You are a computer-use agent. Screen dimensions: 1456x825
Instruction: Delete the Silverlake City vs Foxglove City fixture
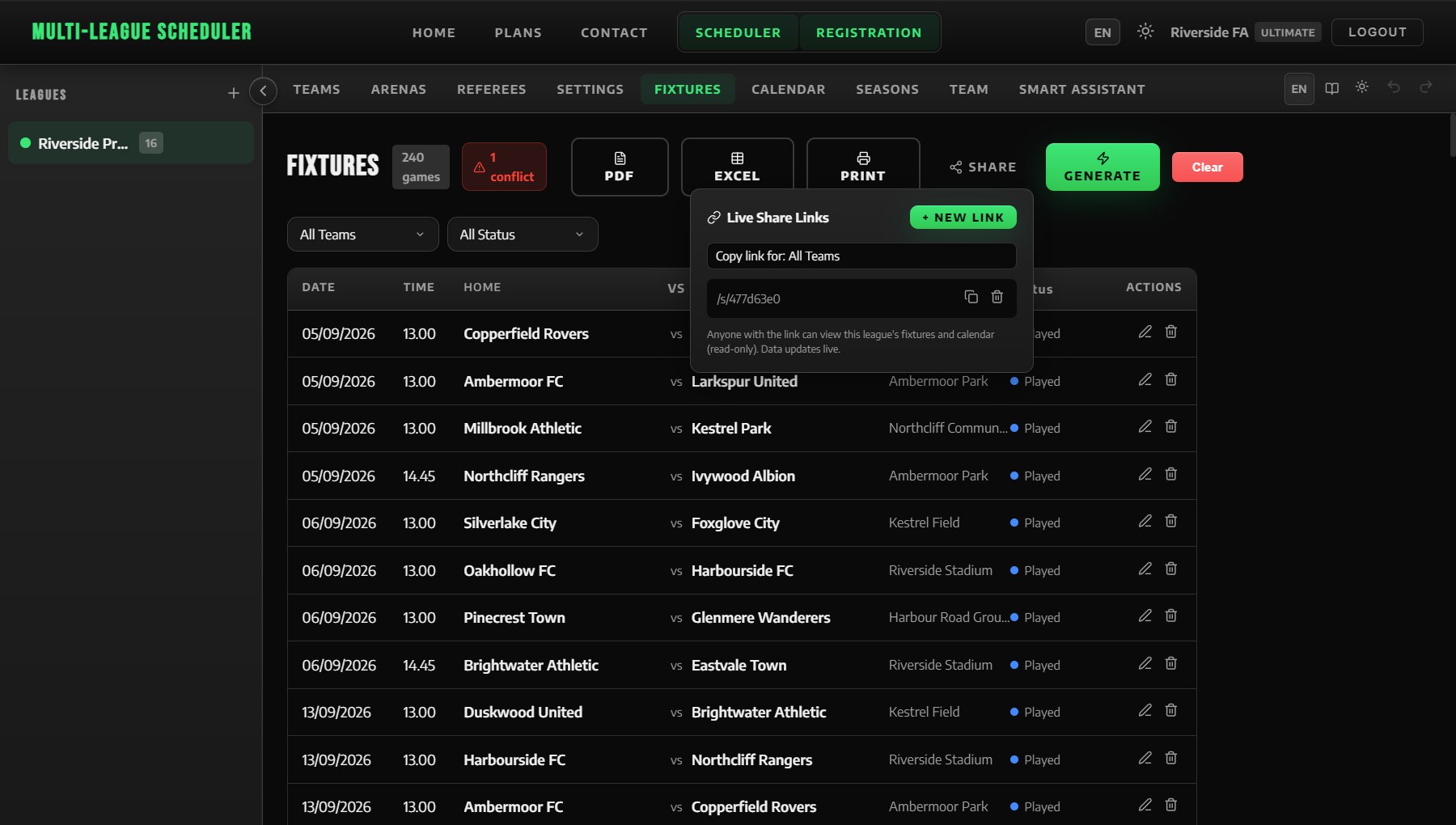pyautogui.click(x=1170, y=522)
